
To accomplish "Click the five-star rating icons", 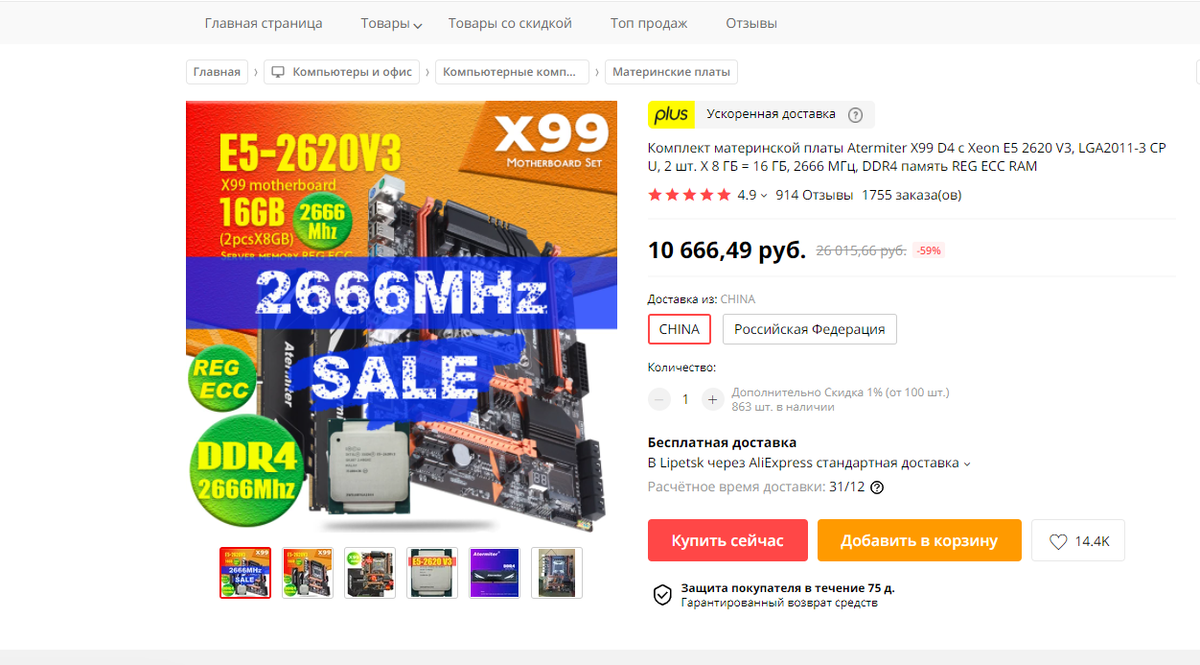I will [x=689, y=195].
